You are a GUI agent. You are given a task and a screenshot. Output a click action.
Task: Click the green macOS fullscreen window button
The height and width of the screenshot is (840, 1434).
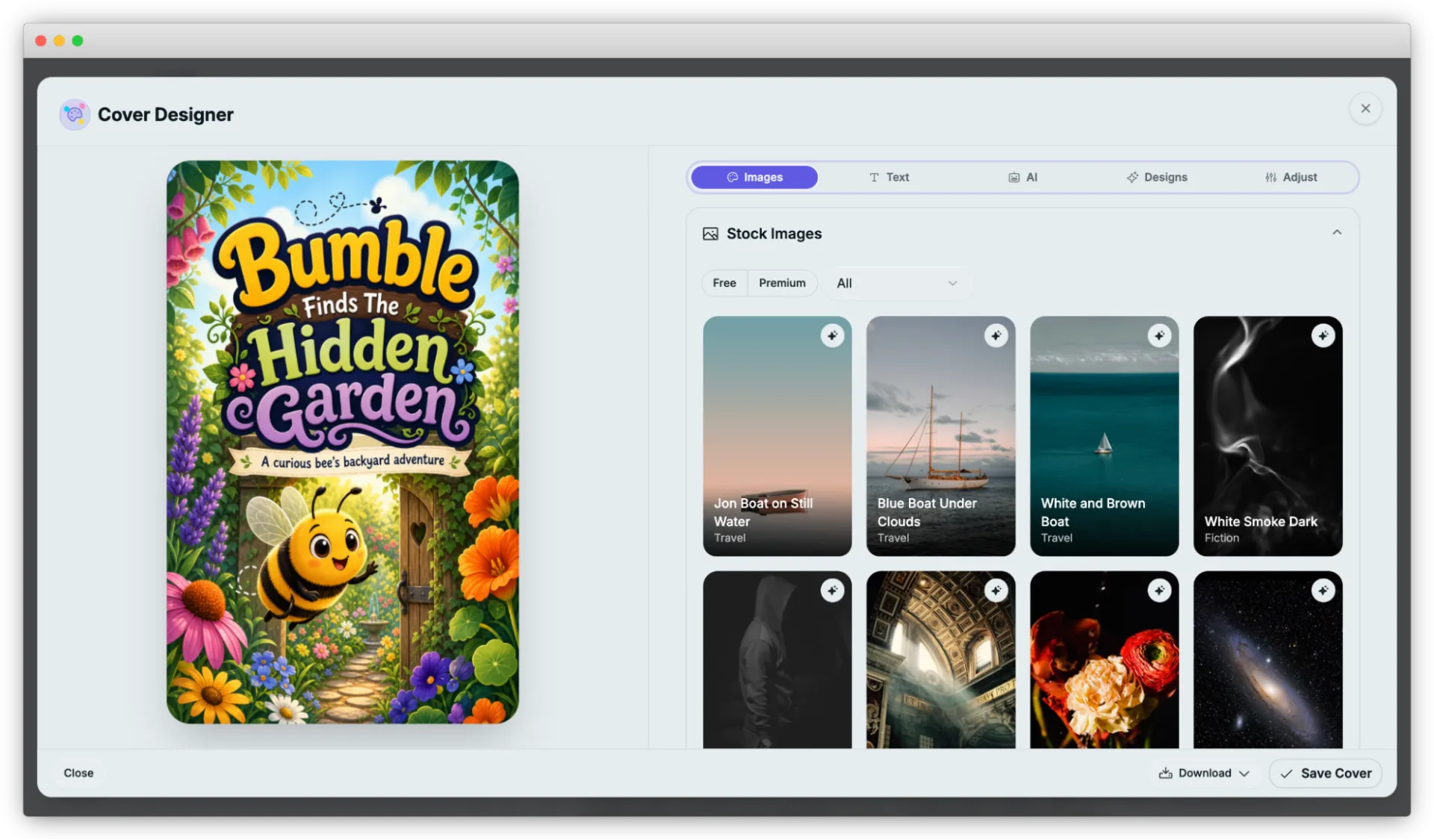[x=78, y=40]
